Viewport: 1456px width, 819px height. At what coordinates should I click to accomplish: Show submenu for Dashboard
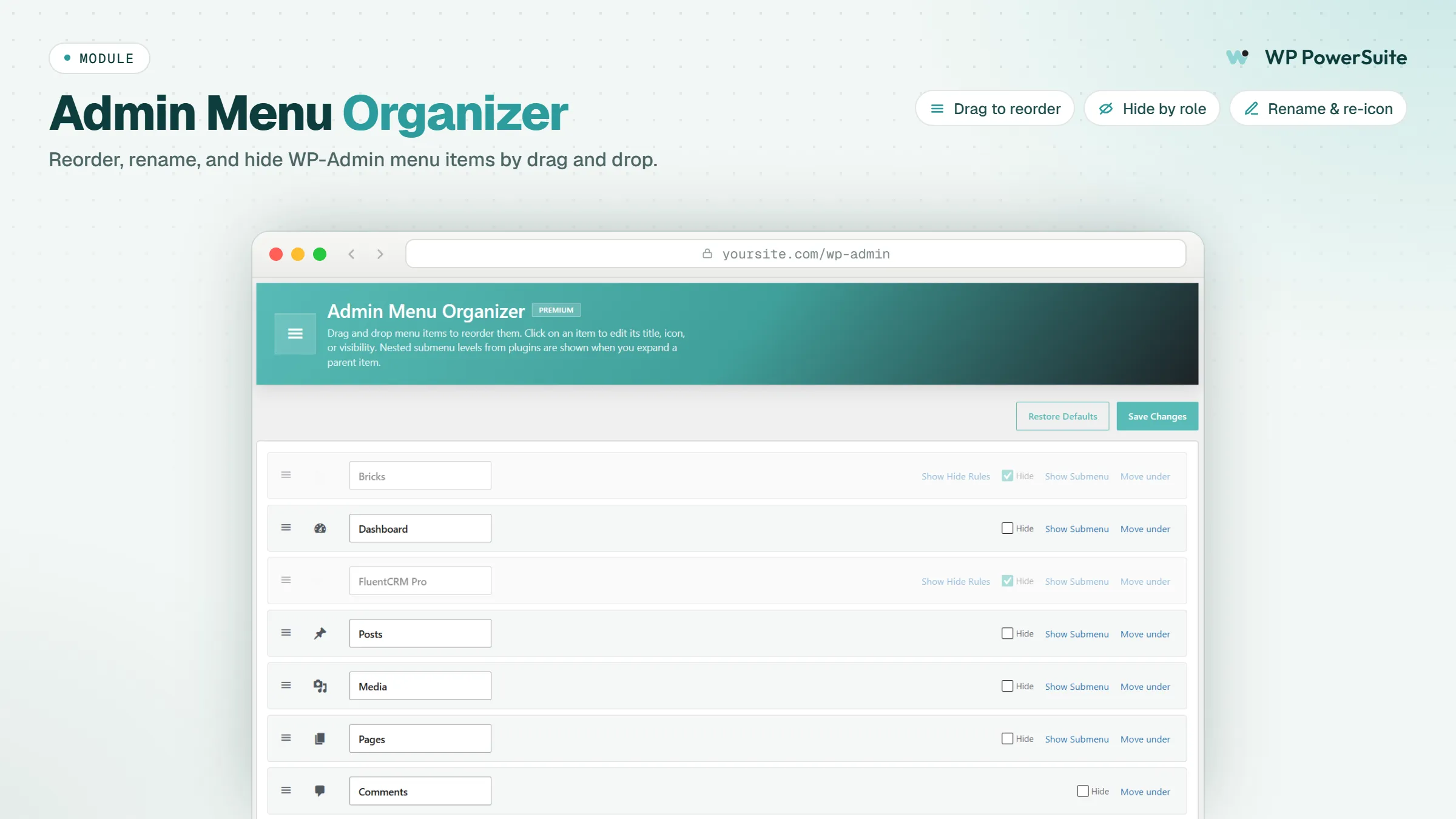pos(1077,529)
